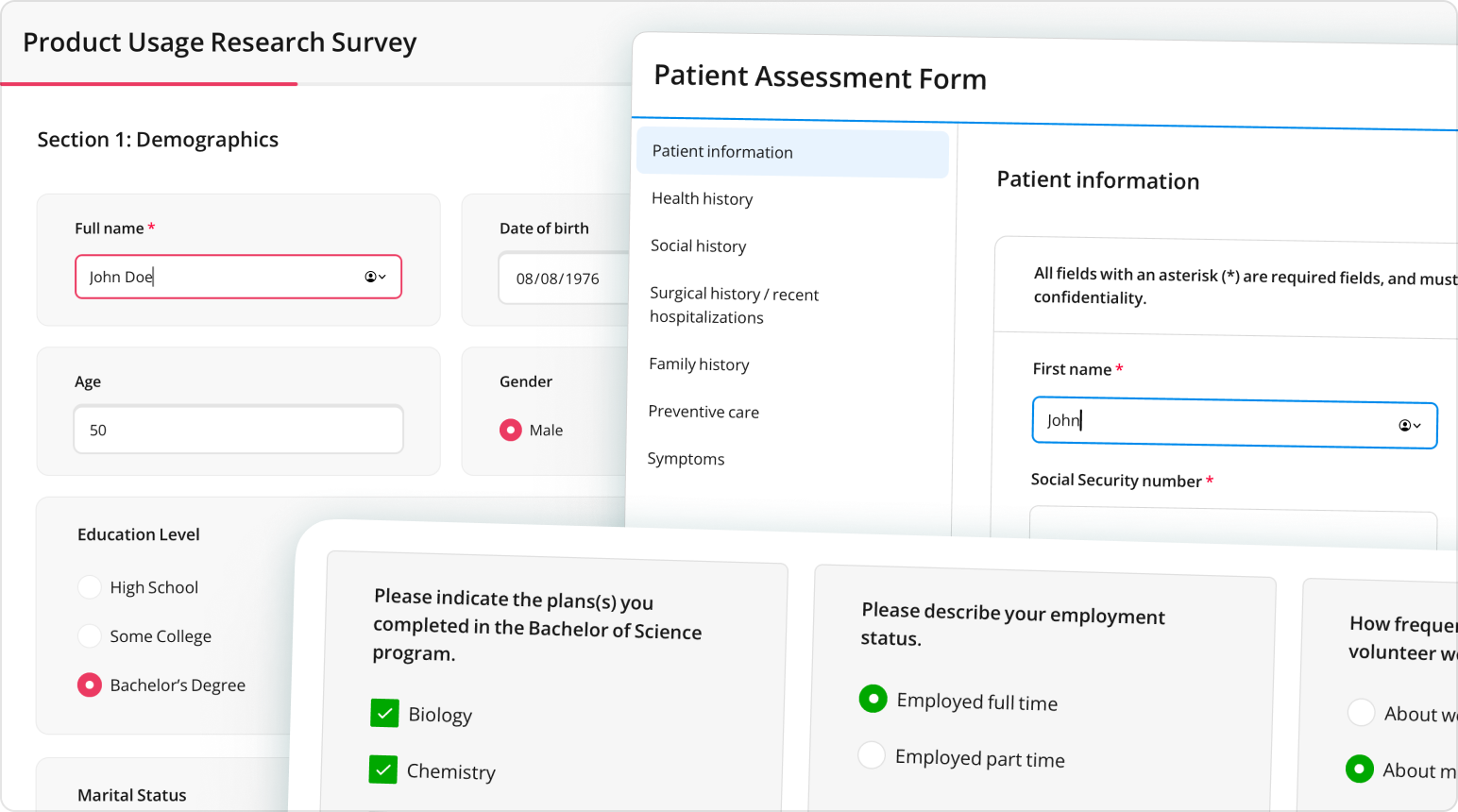Click the 'Section 1: Demographics' heading
This screenshot has height=812, width=1458.
[x=158, y=140]
